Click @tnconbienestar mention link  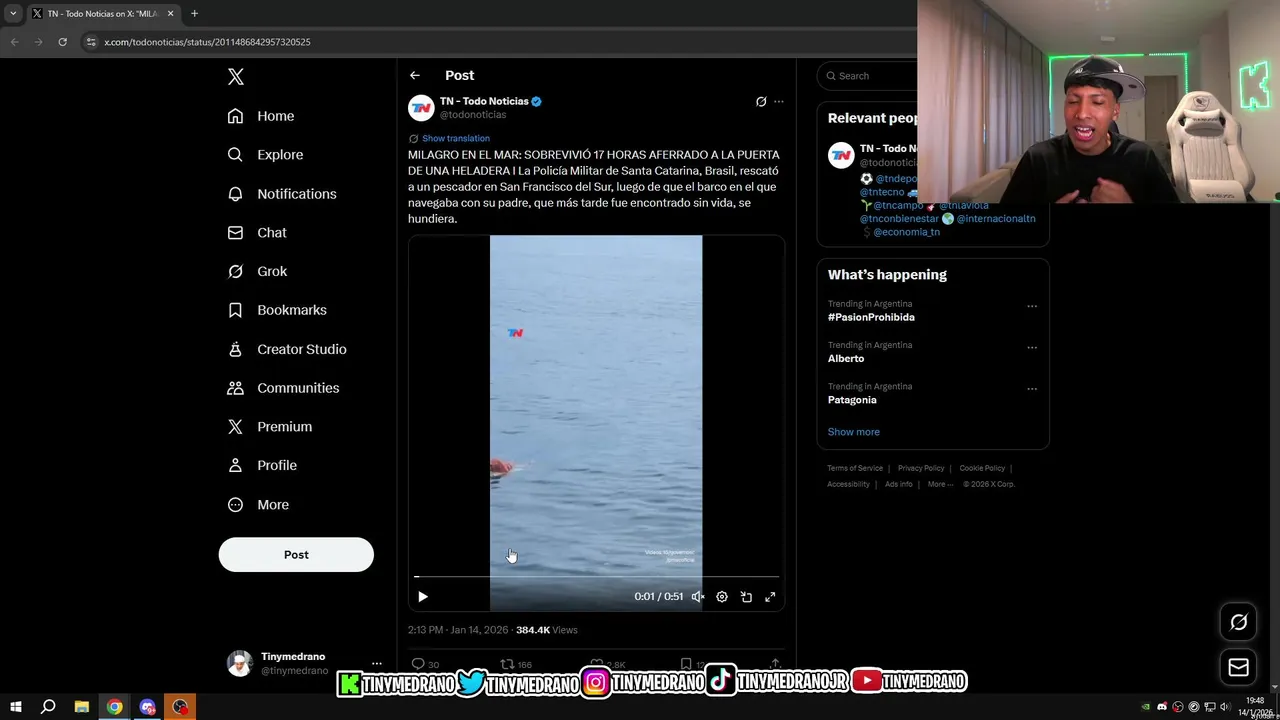pos(900,218)
